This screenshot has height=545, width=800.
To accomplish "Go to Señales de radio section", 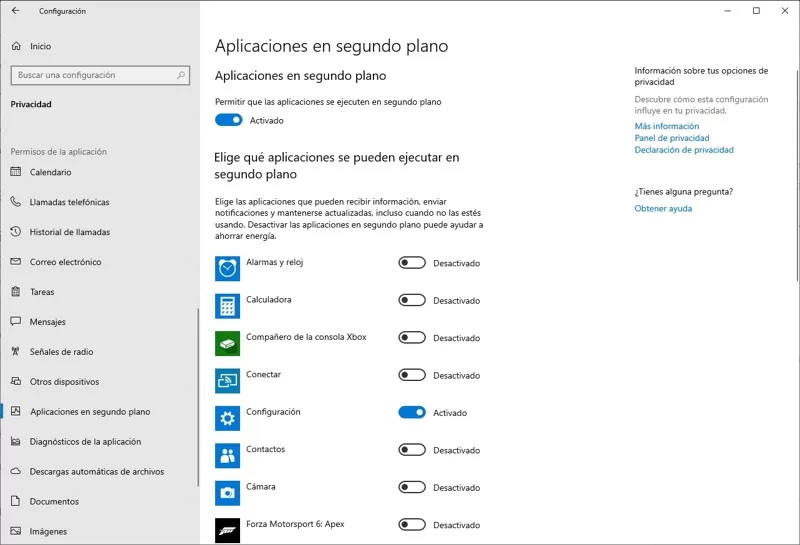I will [61, 352].
